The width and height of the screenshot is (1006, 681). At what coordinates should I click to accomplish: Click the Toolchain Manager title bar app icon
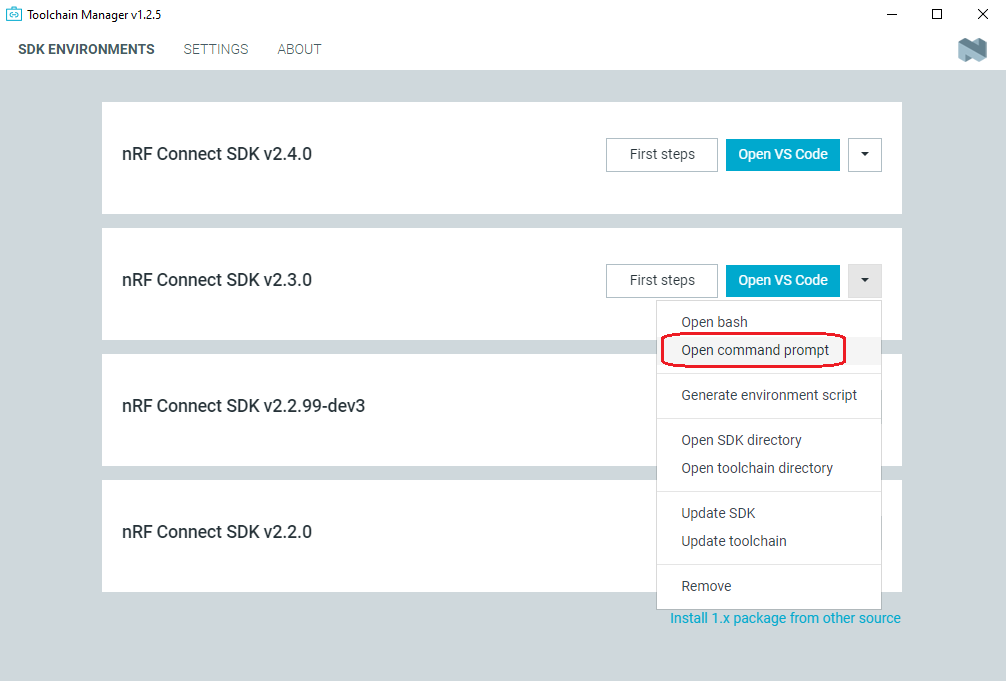pyautogui.click(x=13, y=14)
